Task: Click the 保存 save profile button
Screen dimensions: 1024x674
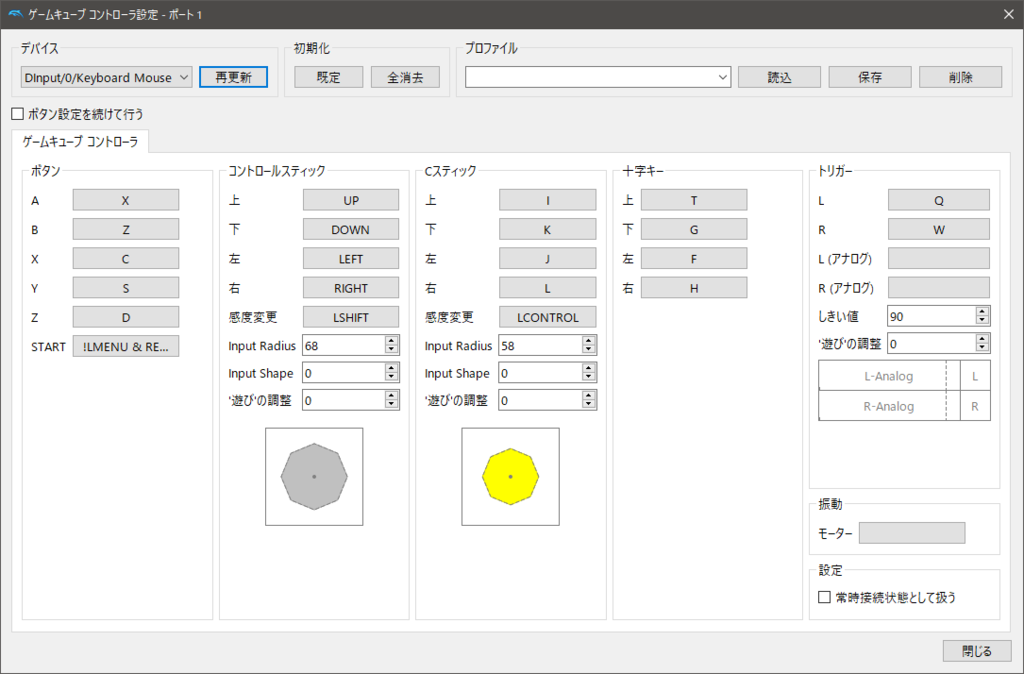Action: (870, 77)
